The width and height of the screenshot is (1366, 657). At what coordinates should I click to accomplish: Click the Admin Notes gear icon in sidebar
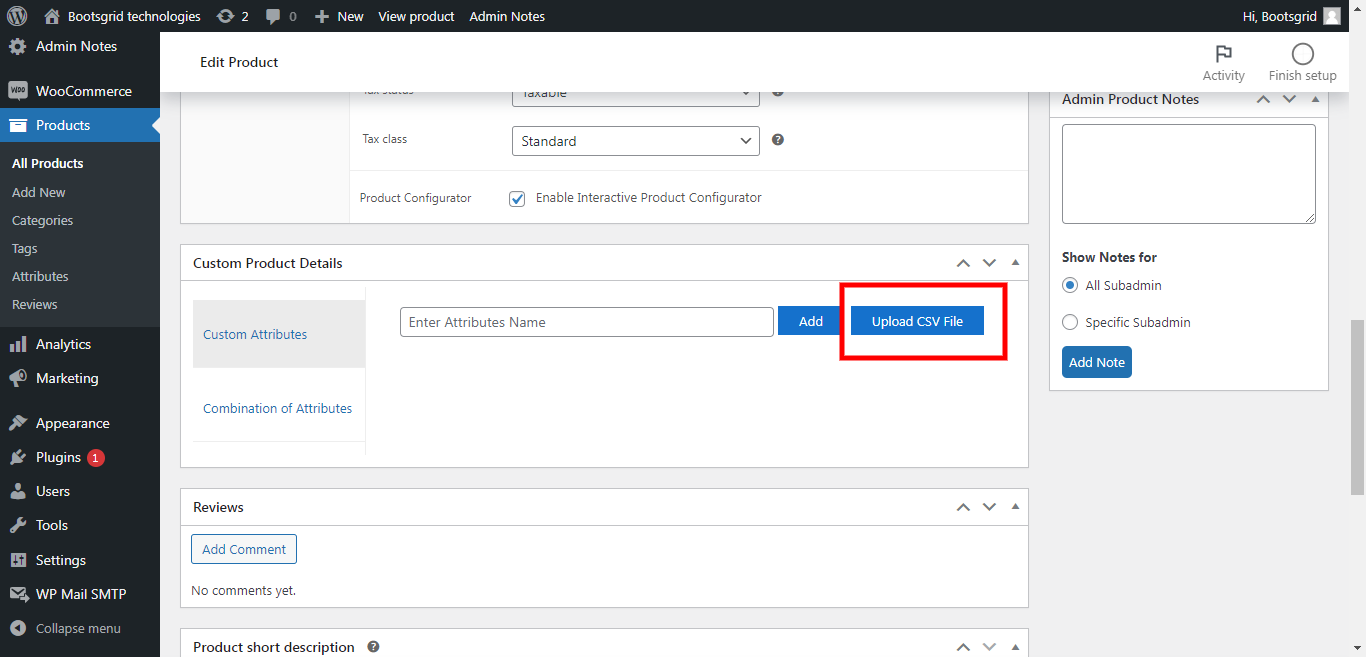[18, 46]
